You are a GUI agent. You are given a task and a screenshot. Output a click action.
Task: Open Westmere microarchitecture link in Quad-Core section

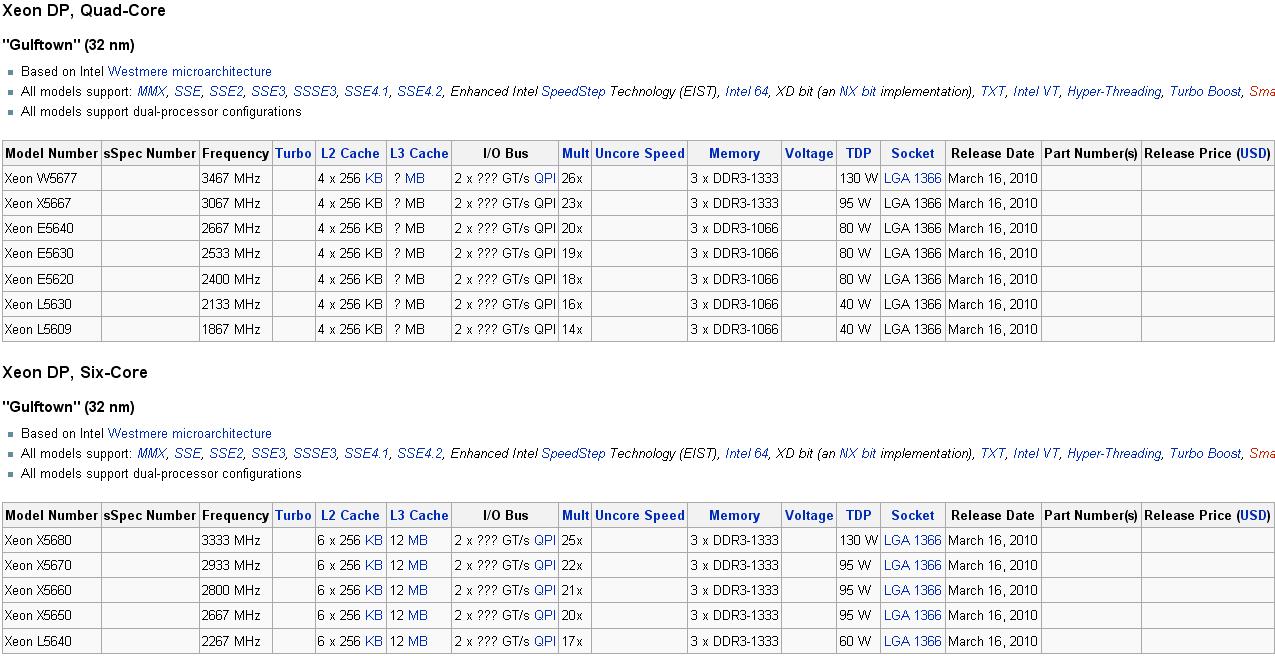point(190,72)
